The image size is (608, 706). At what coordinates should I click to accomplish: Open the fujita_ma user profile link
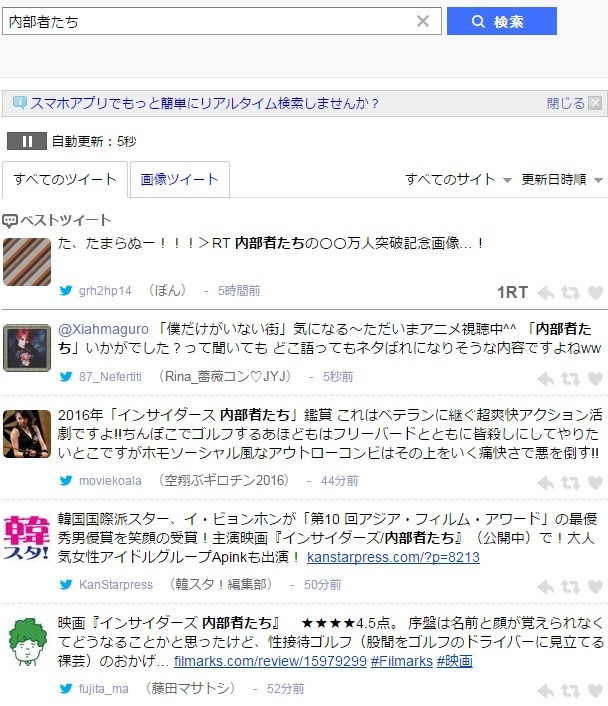[x=104, y=689]
